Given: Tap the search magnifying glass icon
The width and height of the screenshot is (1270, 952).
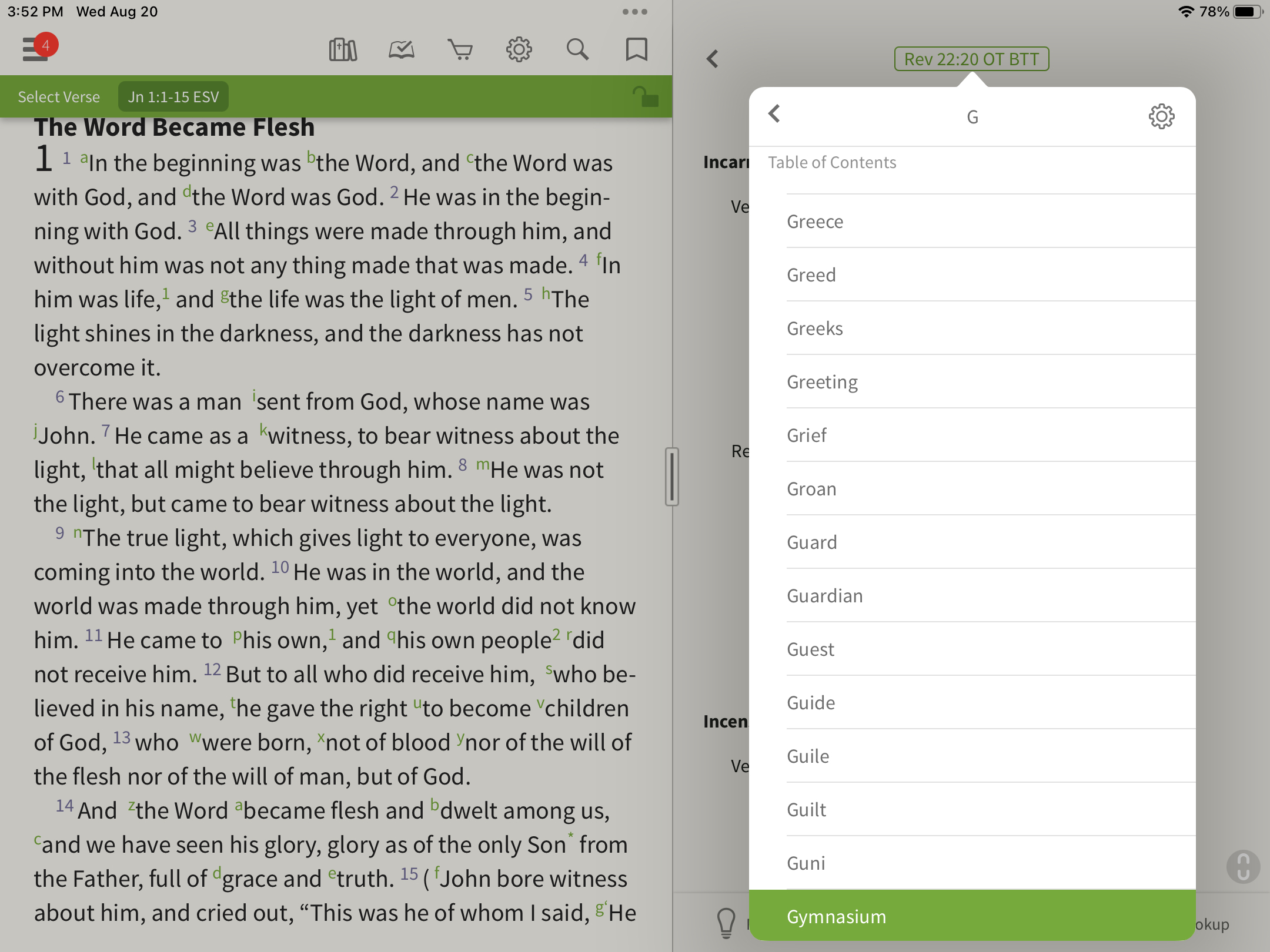Looking at the screenshot, I should (x=577, y=50).
